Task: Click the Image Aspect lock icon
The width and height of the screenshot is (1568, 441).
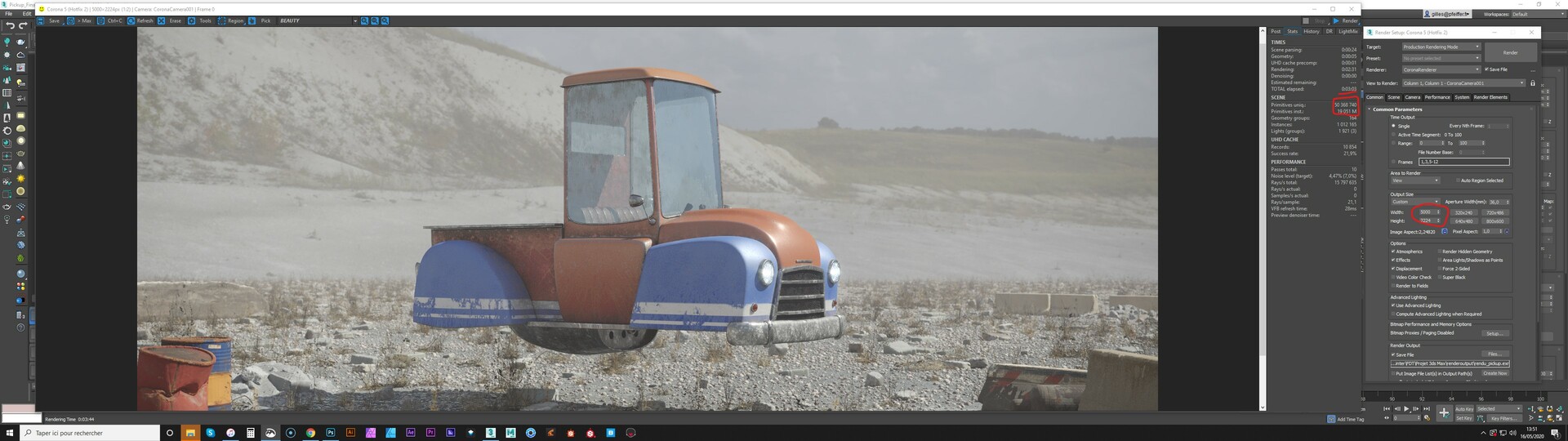Action: tap(1444, 231)
